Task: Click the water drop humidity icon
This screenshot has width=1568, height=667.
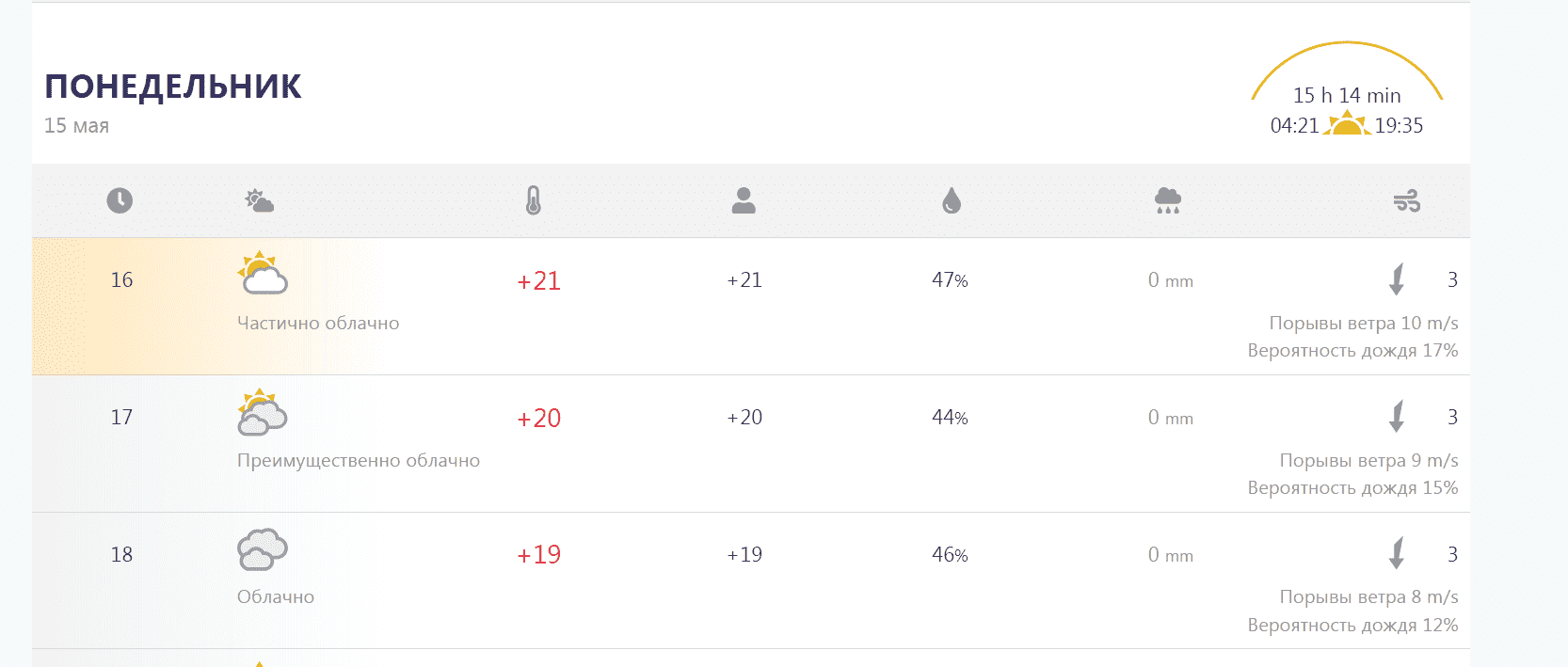Action: [x=952, y=200]
